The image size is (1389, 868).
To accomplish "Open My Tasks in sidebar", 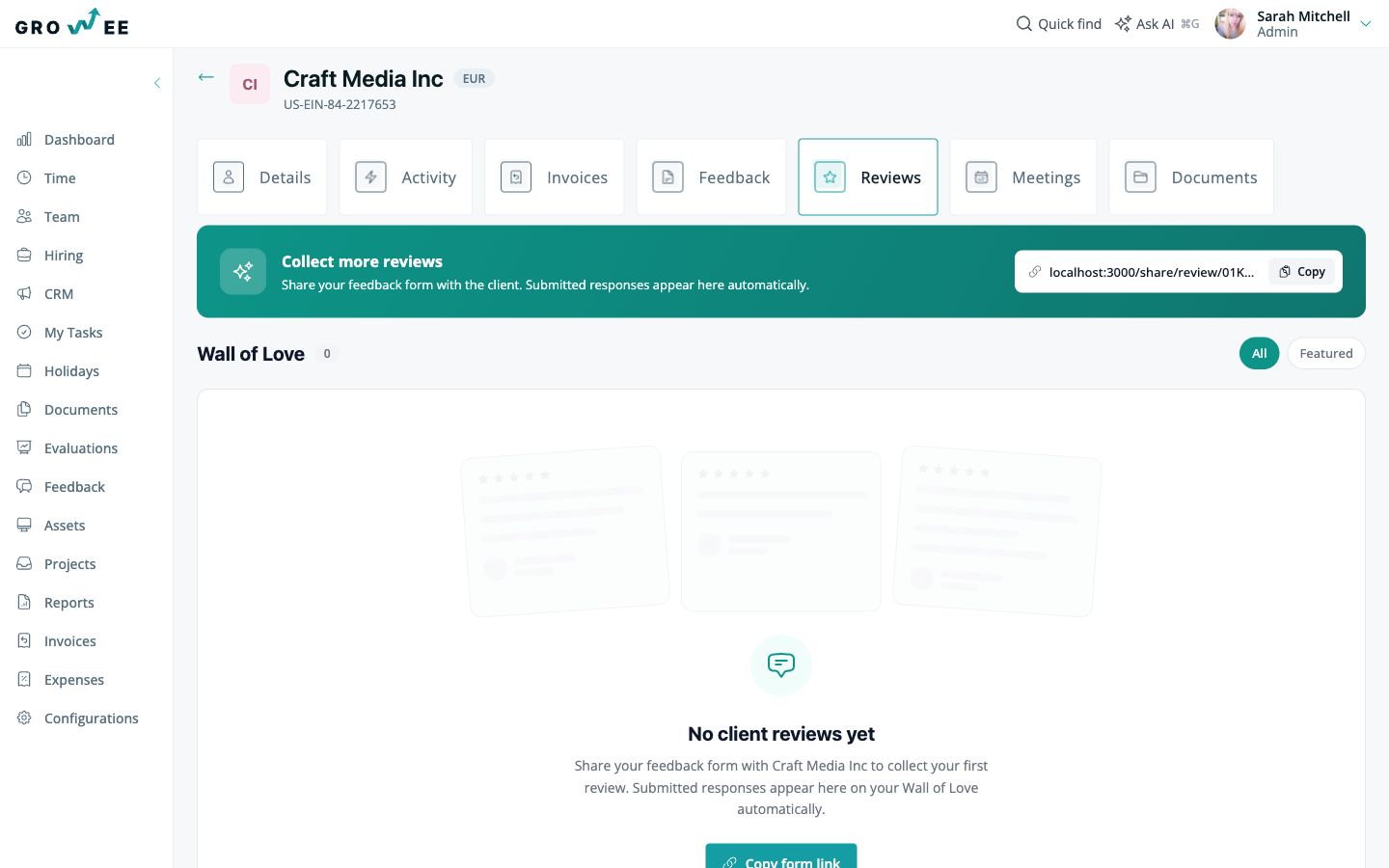I will point(73,333).
